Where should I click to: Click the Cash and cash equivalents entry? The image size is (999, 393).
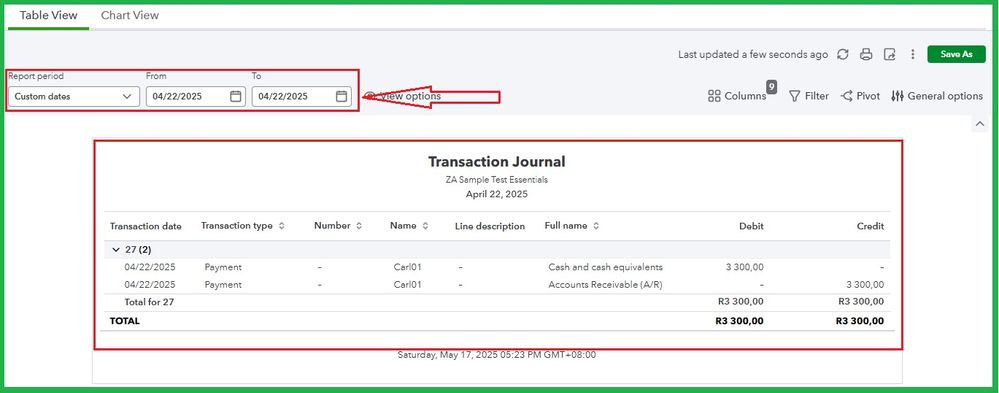tap(605, 268)
